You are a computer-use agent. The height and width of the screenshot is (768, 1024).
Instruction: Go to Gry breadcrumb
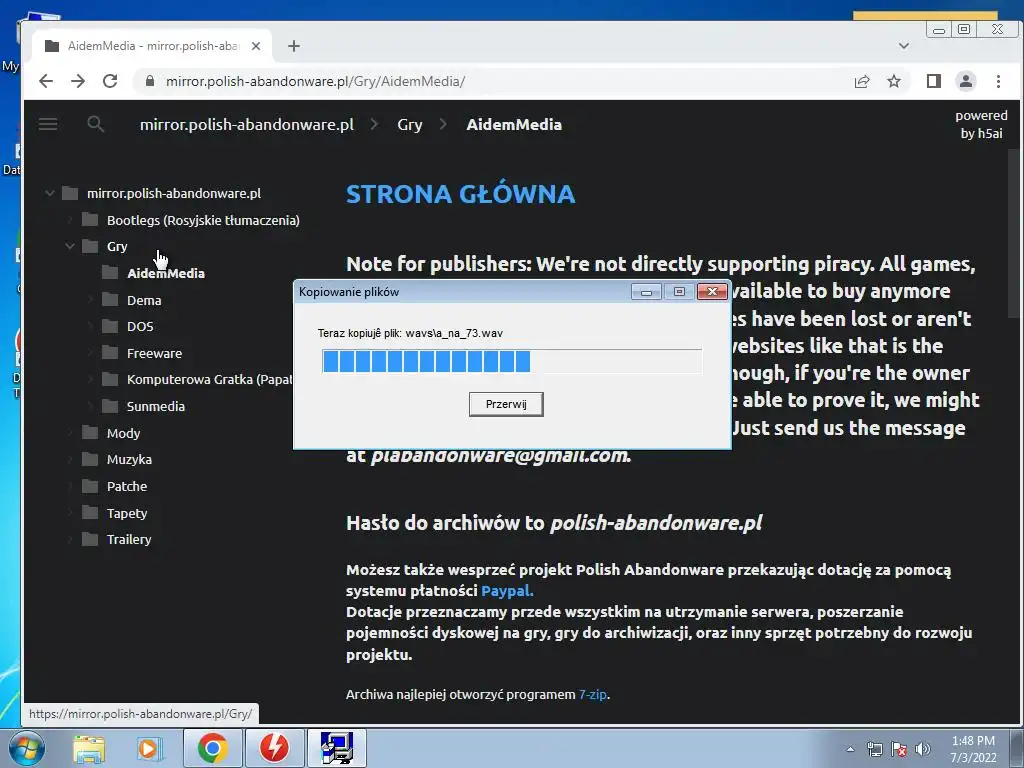pyautogui.click(x=409, y=125)
